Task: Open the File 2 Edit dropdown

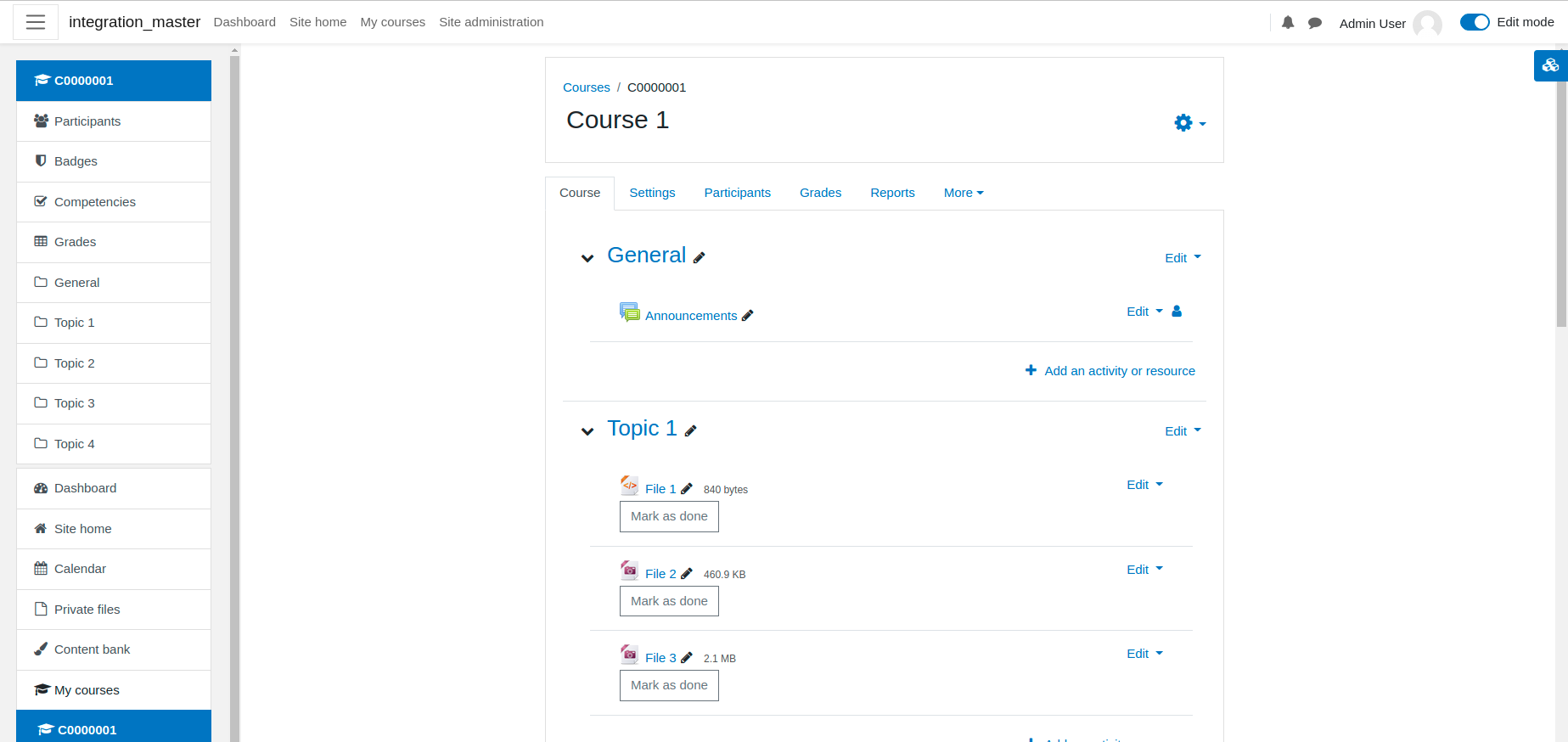Action: [x=1144, y=570]
